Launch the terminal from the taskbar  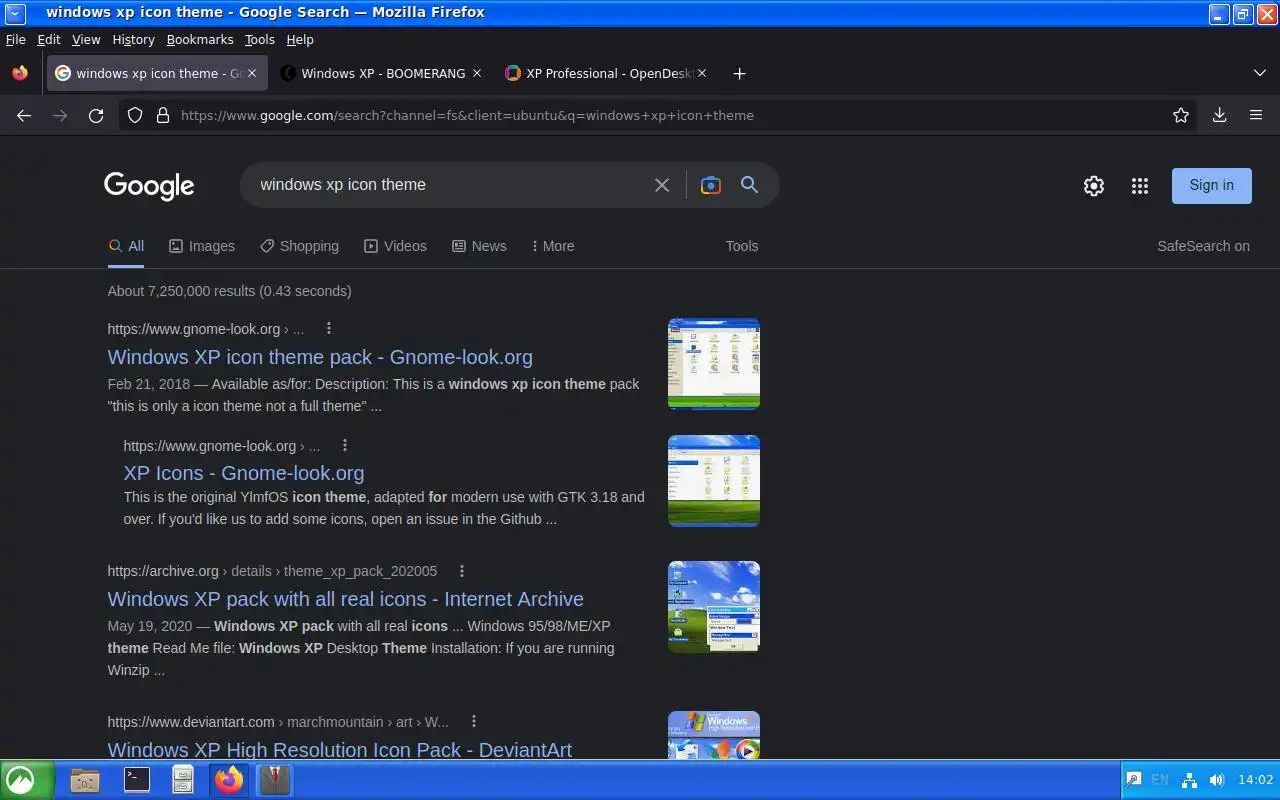point(137,780)
